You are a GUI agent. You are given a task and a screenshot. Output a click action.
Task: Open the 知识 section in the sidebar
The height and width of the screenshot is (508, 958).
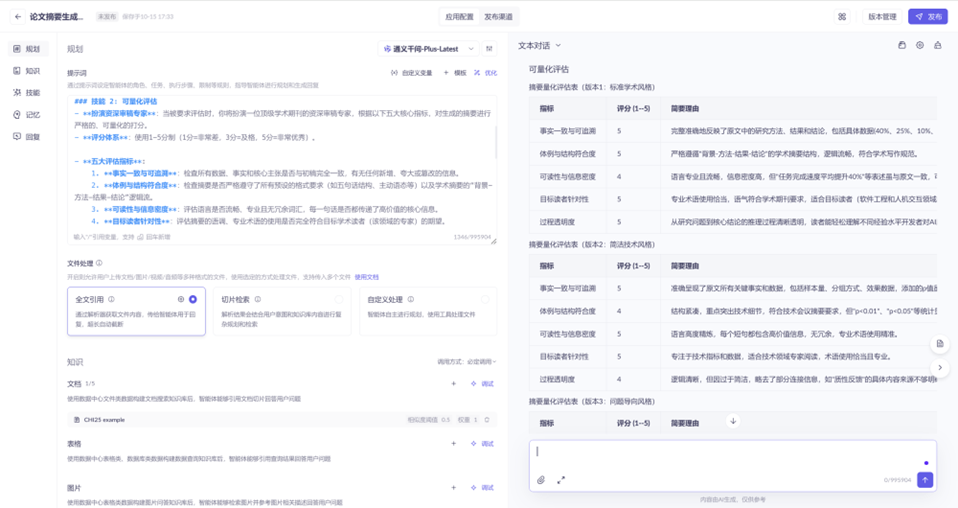click(27, 71)
